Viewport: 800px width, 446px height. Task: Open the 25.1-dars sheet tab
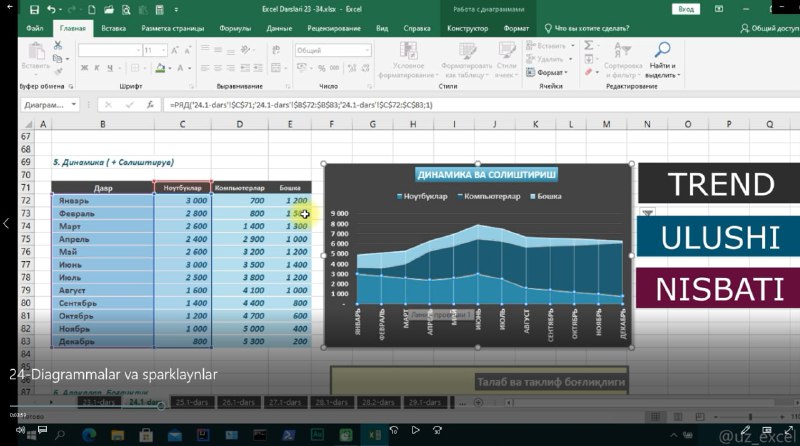(192, 402)
